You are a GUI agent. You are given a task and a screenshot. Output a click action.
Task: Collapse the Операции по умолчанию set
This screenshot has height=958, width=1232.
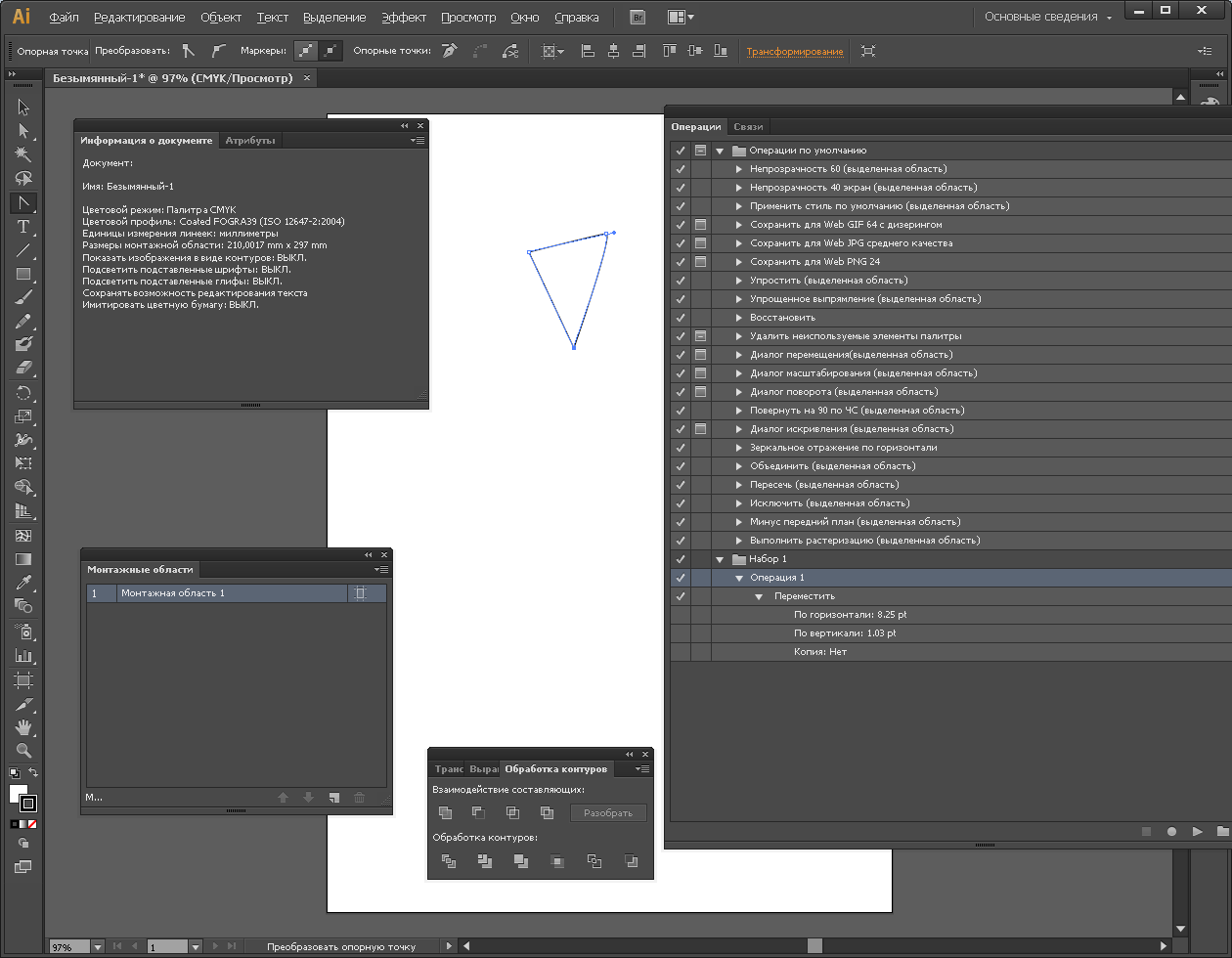720,151
